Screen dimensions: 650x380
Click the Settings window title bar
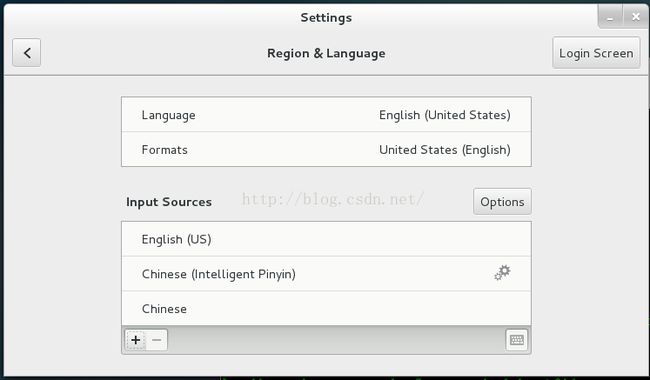click(x=326, y=17)
